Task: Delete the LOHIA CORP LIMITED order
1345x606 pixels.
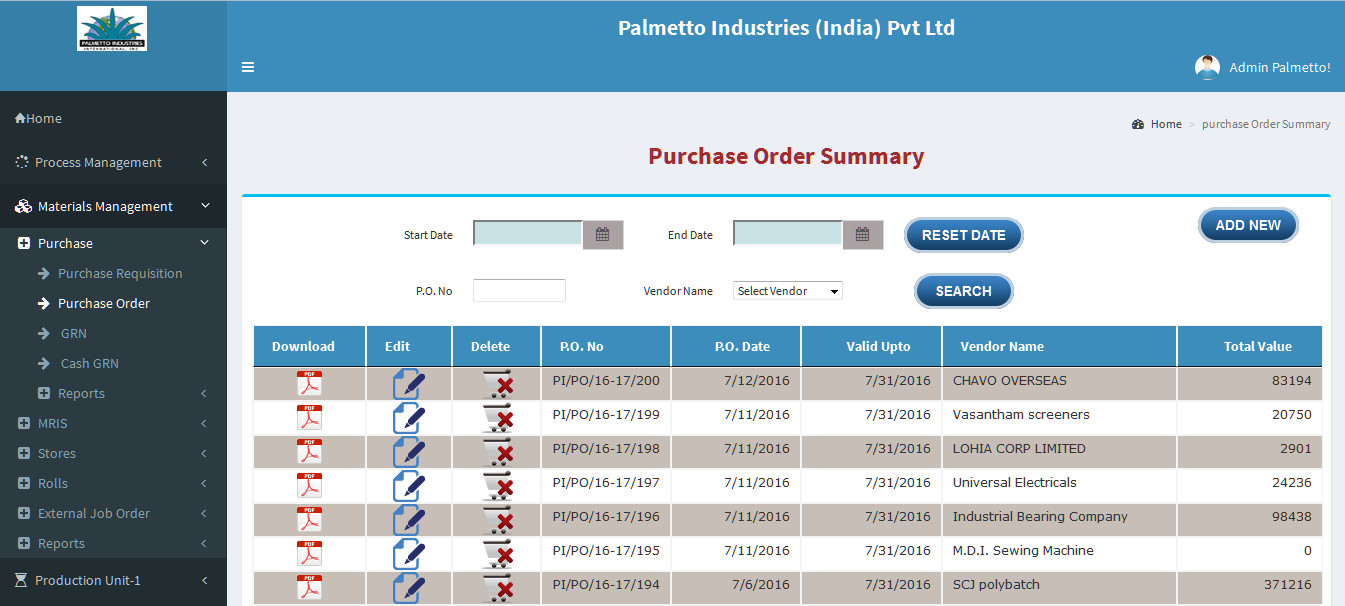Action: click(x=498, y=453)
